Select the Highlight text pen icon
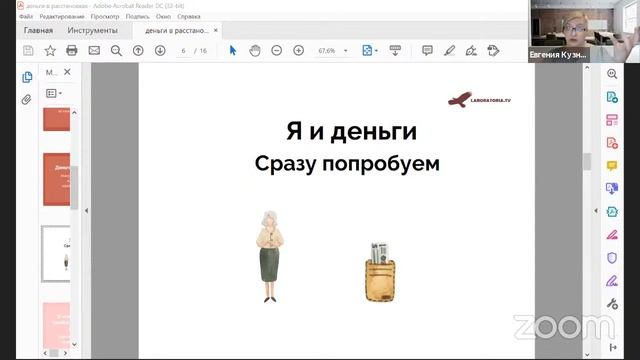The width and height of the screenshot is (640, 360). (449, 51)
